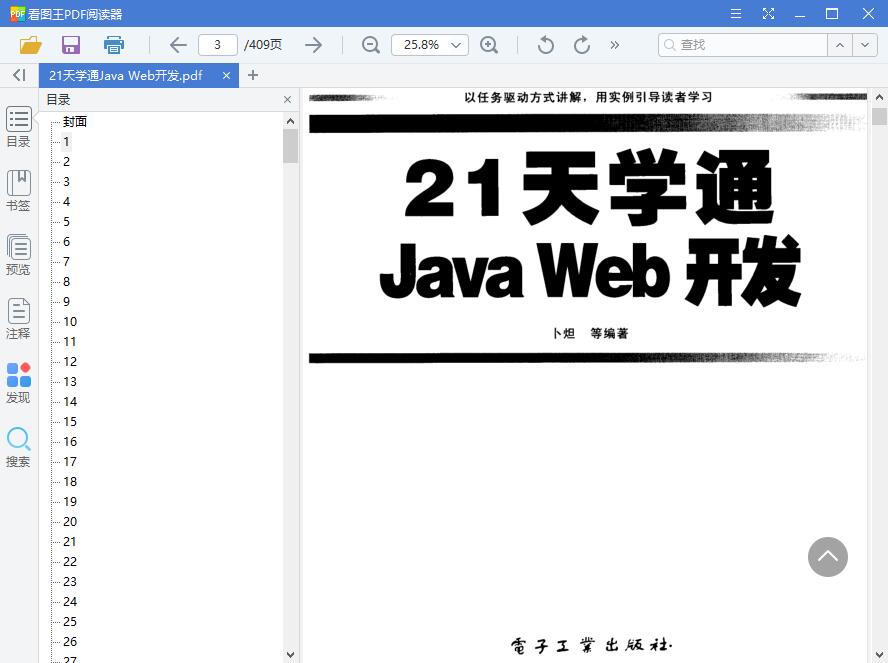Select outline entry 9
This screenshot has height=663, width=888.
(x=66, y=301)
